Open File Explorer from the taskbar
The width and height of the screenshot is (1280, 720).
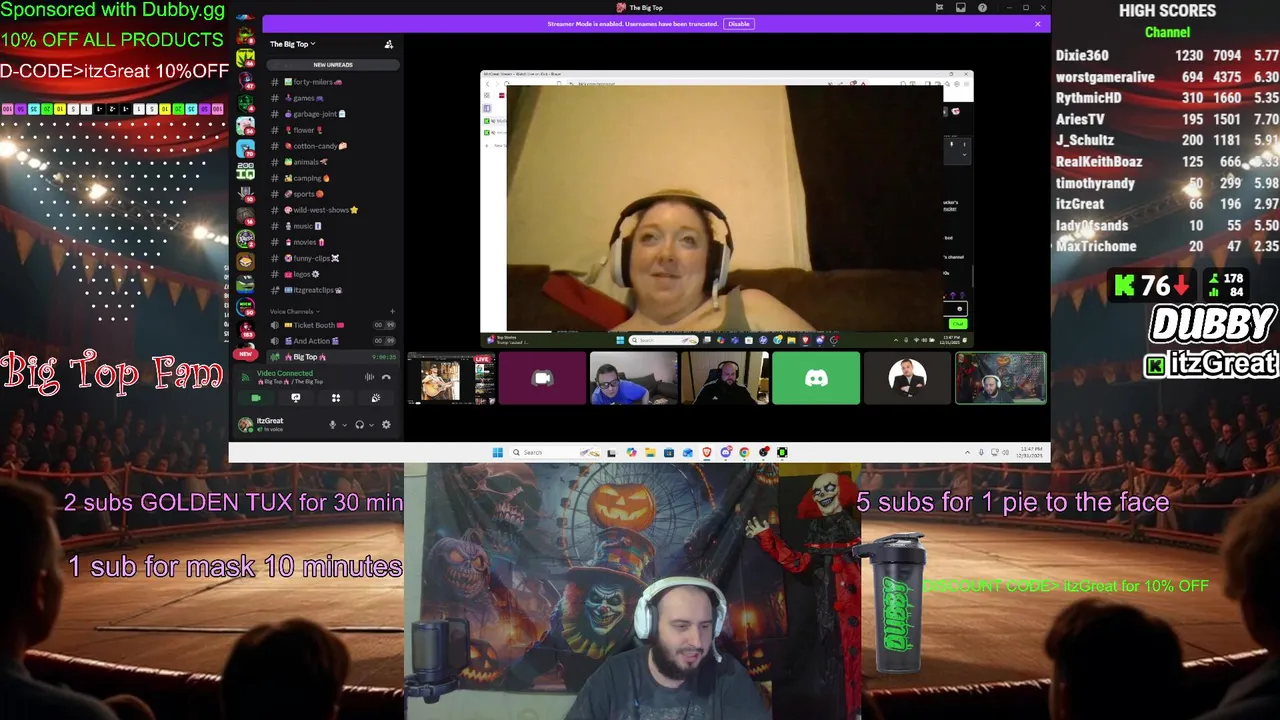(650, 452)
